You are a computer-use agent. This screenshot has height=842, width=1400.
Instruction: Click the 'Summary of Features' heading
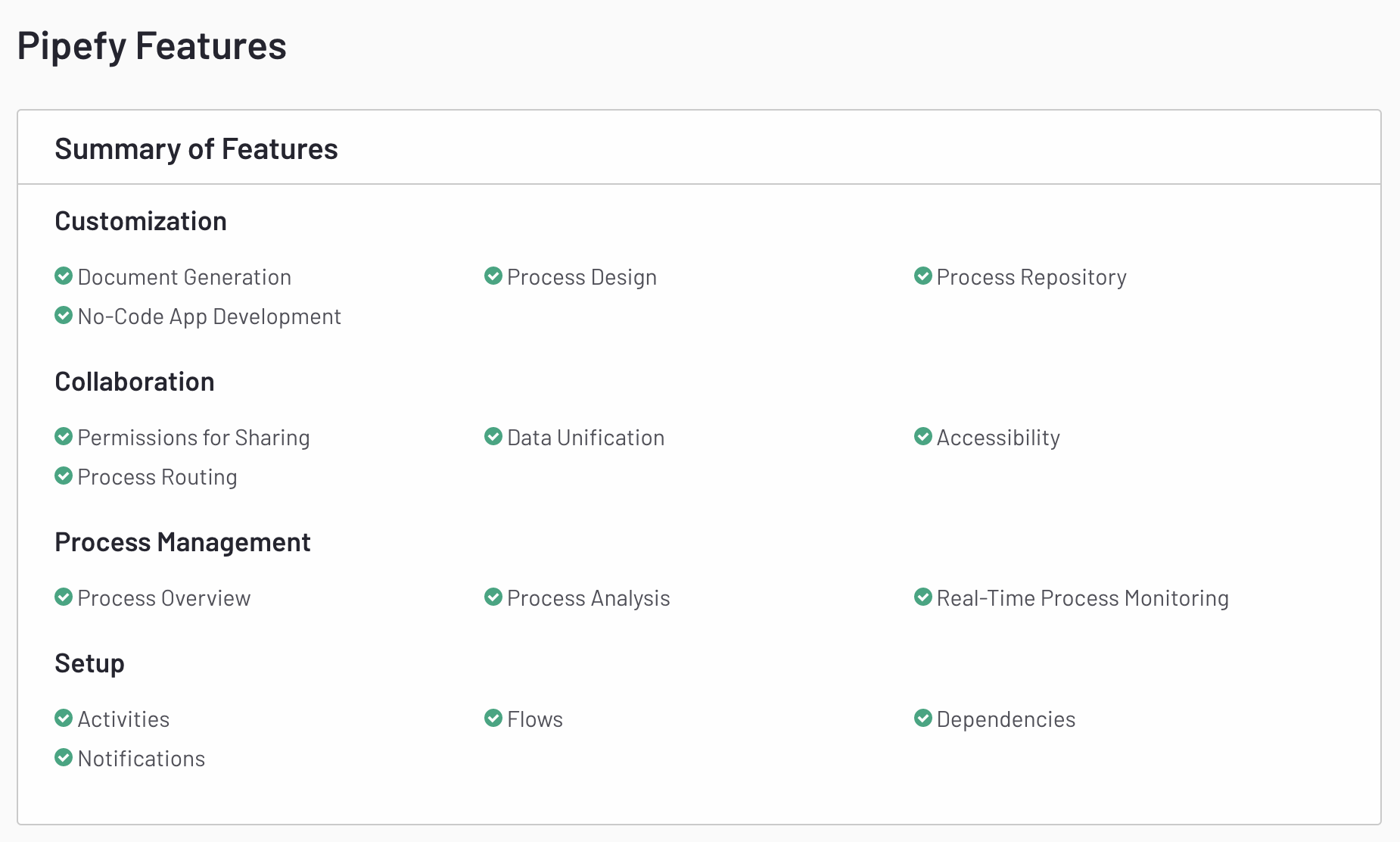[x=196, y=149]
